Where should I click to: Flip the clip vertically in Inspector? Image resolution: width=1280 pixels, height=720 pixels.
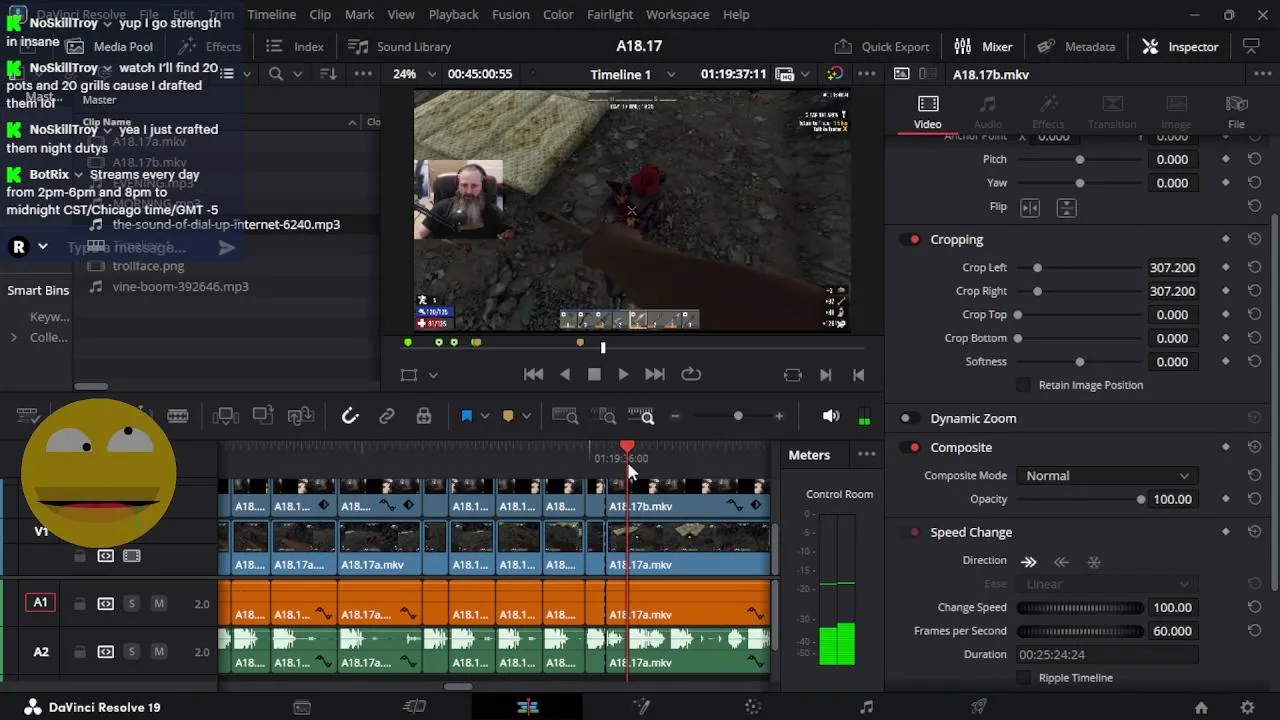pos(1067,207)
